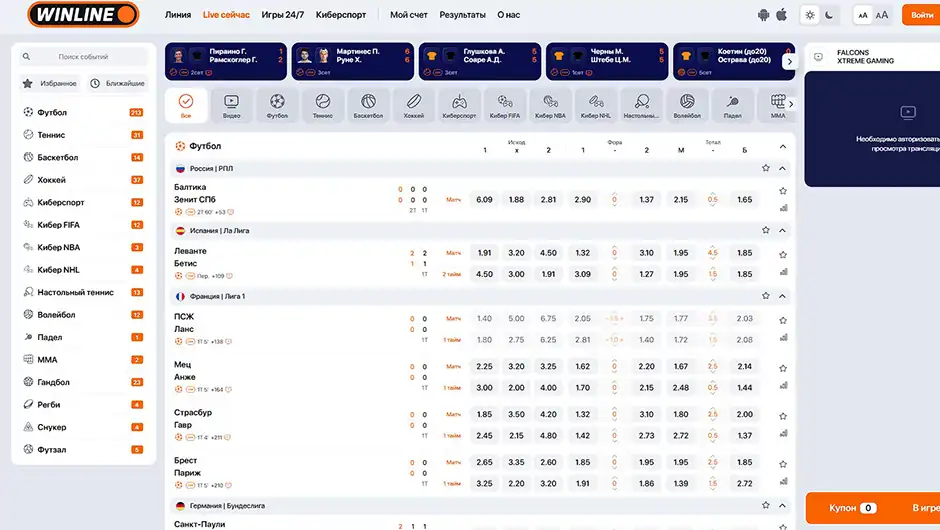Open the Купон betslip button

(852, 508)
